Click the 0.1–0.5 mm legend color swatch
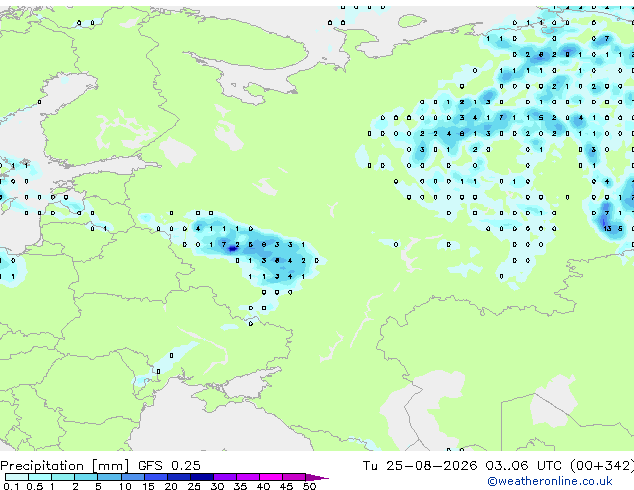The width and height of the screenshot is (634, 490). (x=17, y=477)
